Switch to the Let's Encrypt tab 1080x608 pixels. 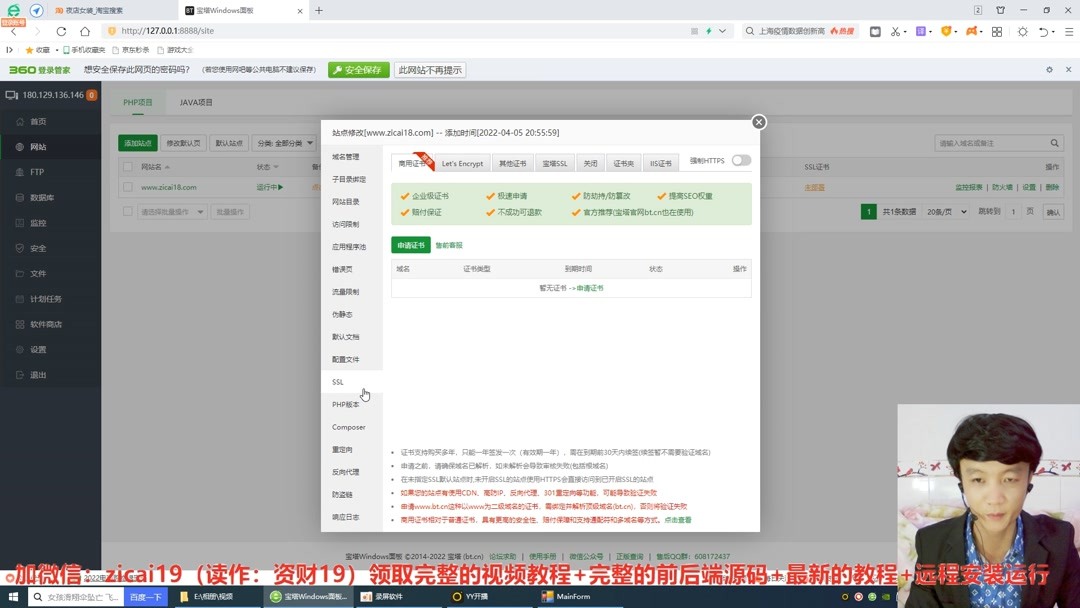click(462, 162)
